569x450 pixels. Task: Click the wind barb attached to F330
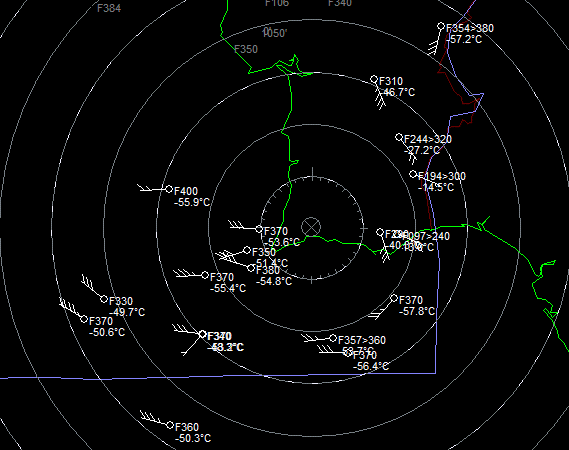tap(92, 286)
